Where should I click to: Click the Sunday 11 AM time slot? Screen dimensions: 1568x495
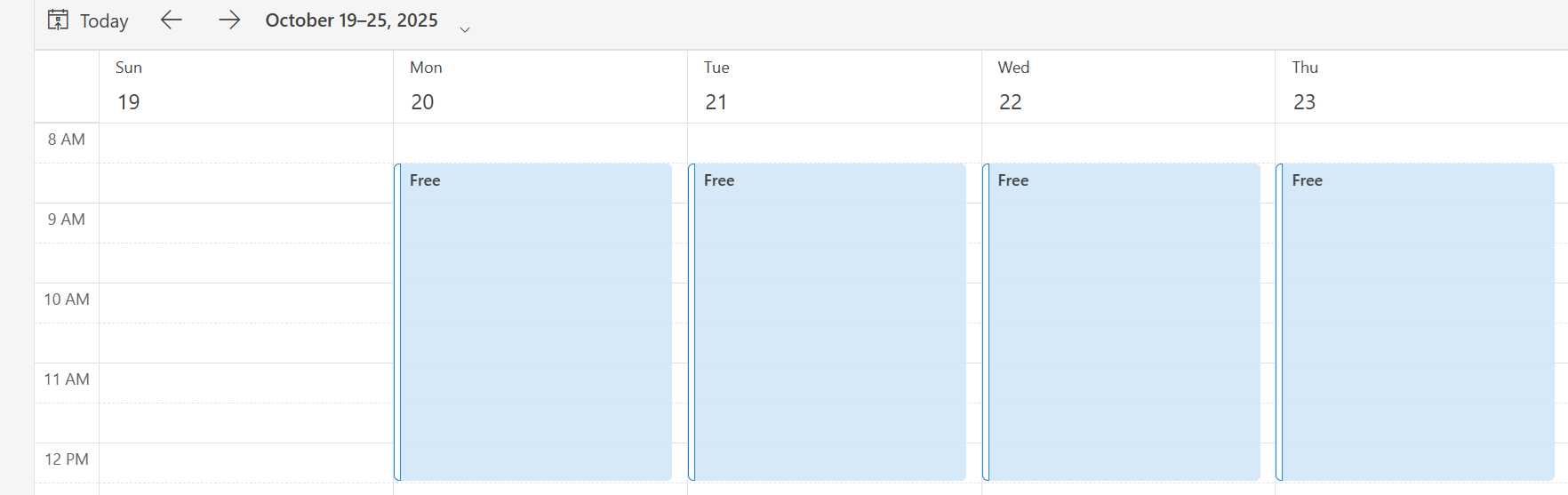tap(246, 383)
